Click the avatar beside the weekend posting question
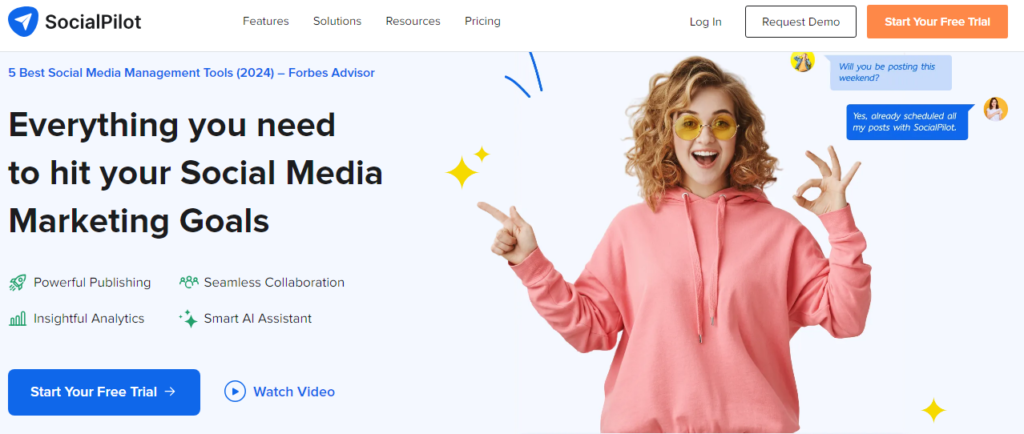The height and width of the screenshot is (434, 1024). (x=802, y=61)
